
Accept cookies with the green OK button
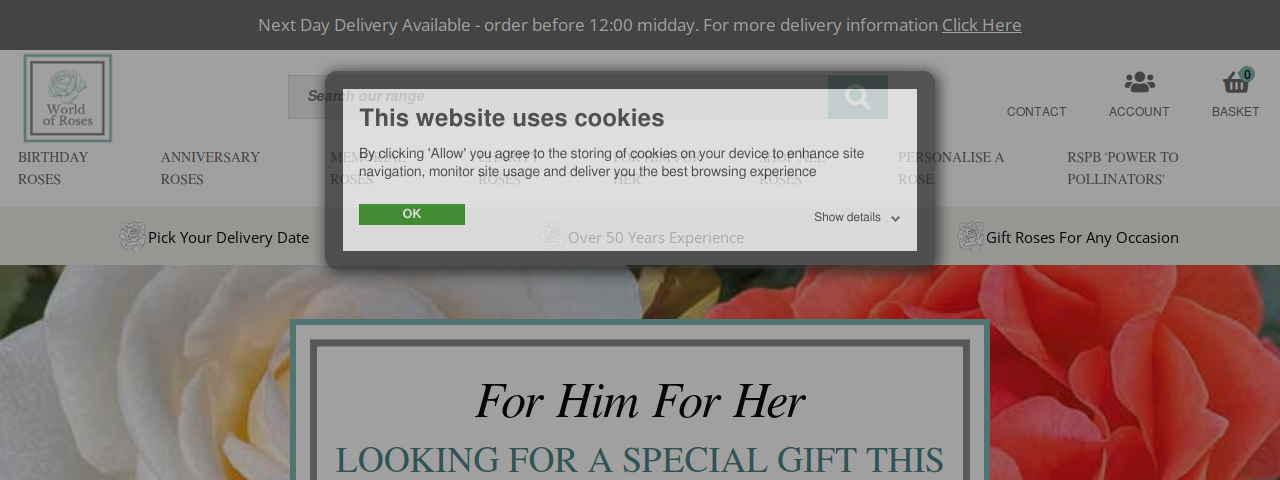click(412, 214)
